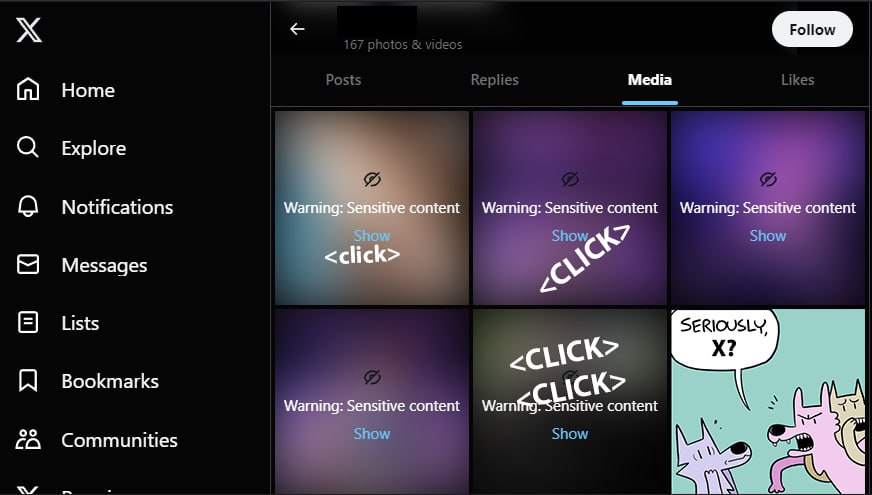This screenshot has width=872, height=495.
Task: Follow this account
Action: 812,29
